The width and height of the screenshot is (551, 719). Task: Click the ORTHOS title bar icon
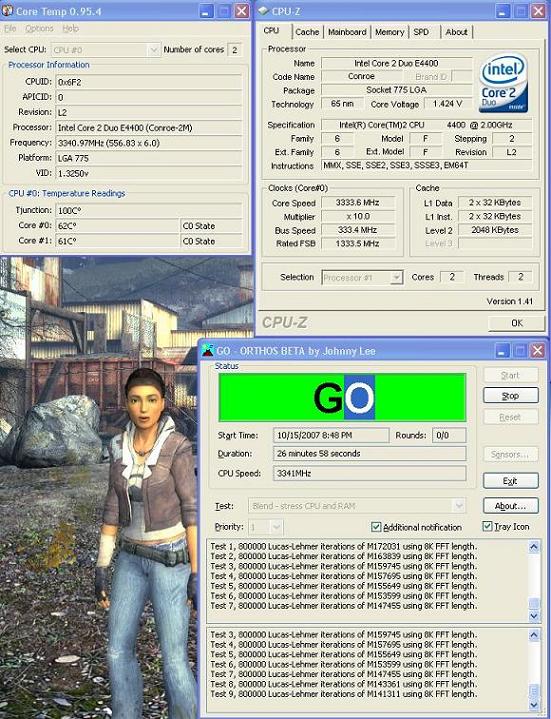tap(208, 350)
